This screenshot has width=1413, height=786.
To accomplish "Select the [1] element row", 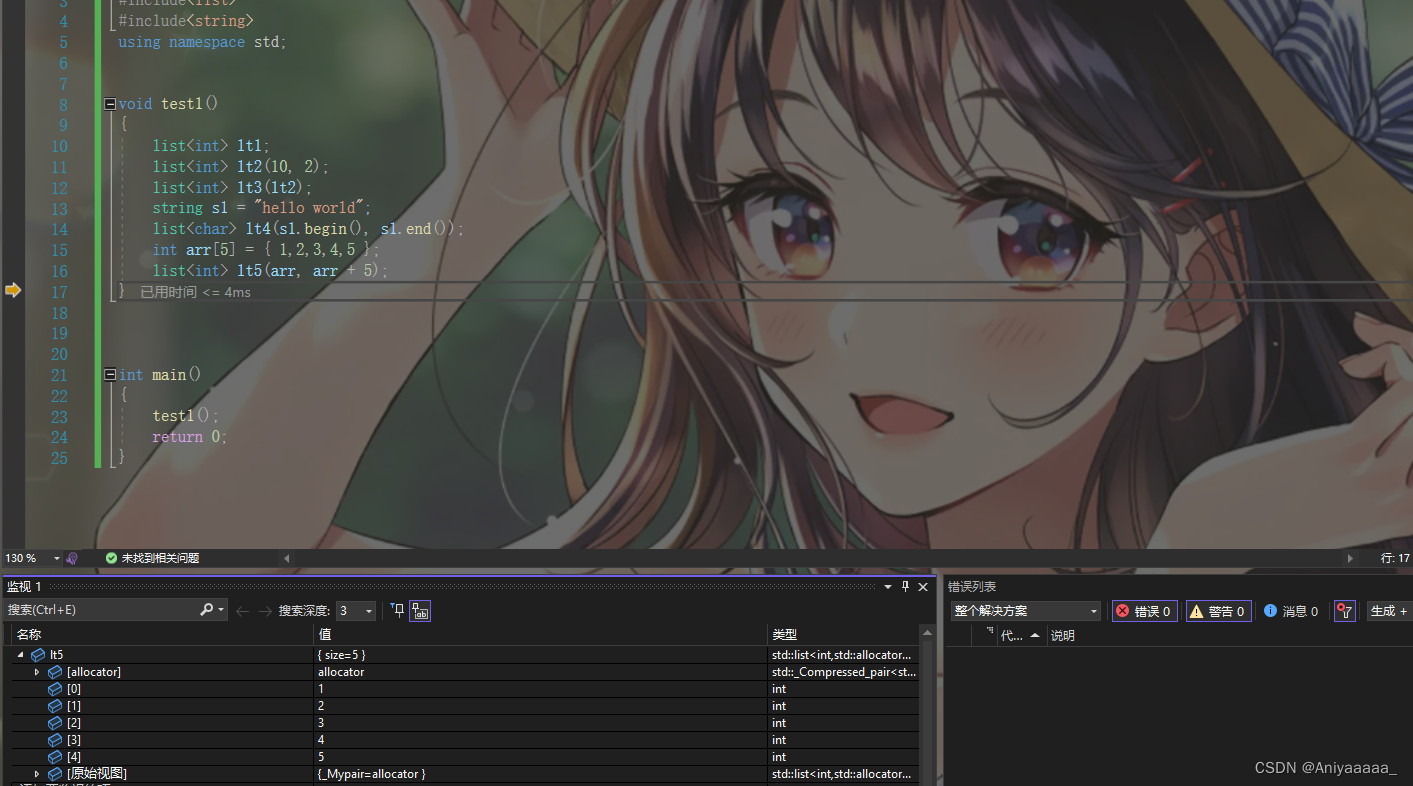I will [465, 706].
